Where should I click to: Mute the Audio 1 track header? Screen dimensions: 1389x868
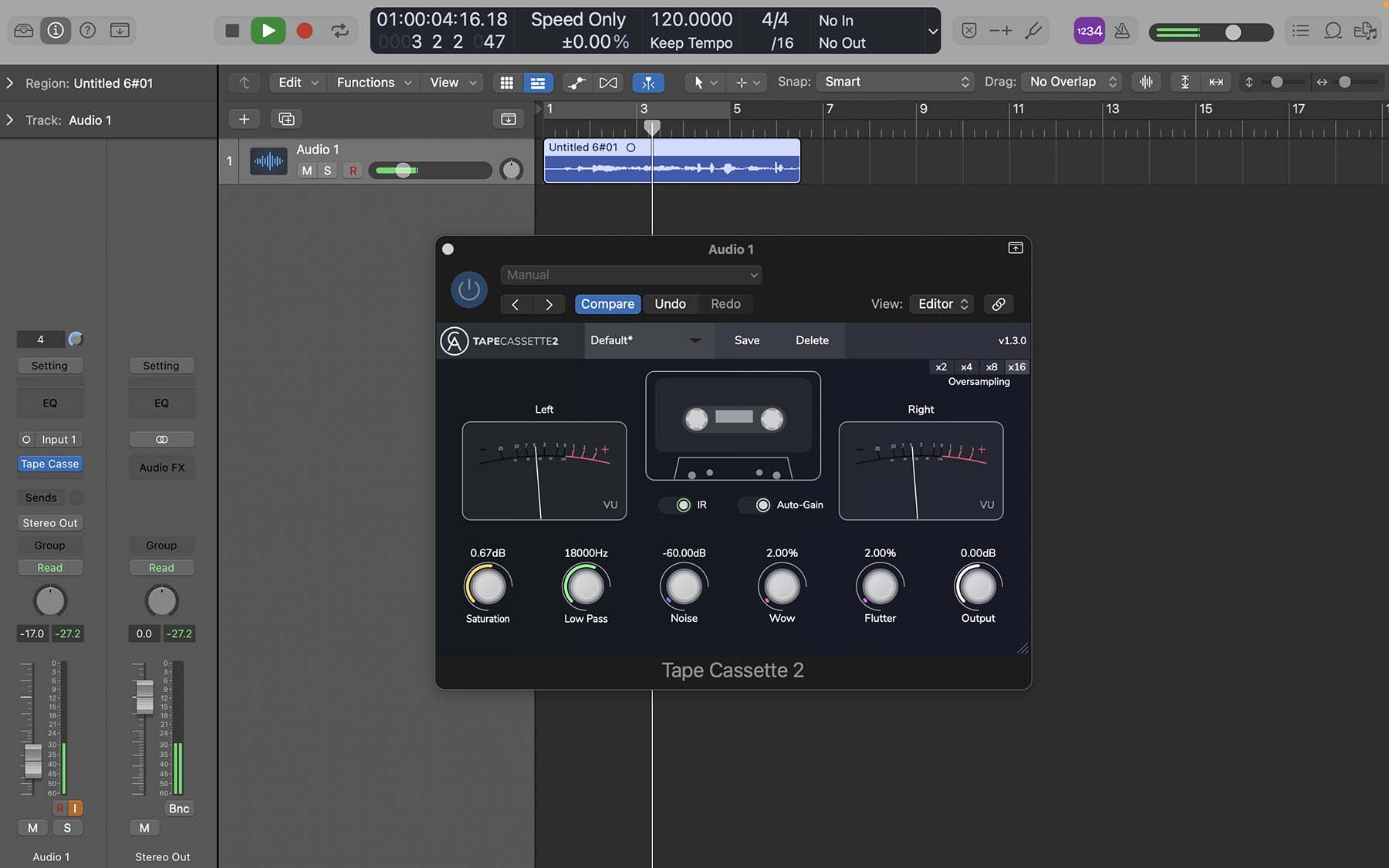307,171
